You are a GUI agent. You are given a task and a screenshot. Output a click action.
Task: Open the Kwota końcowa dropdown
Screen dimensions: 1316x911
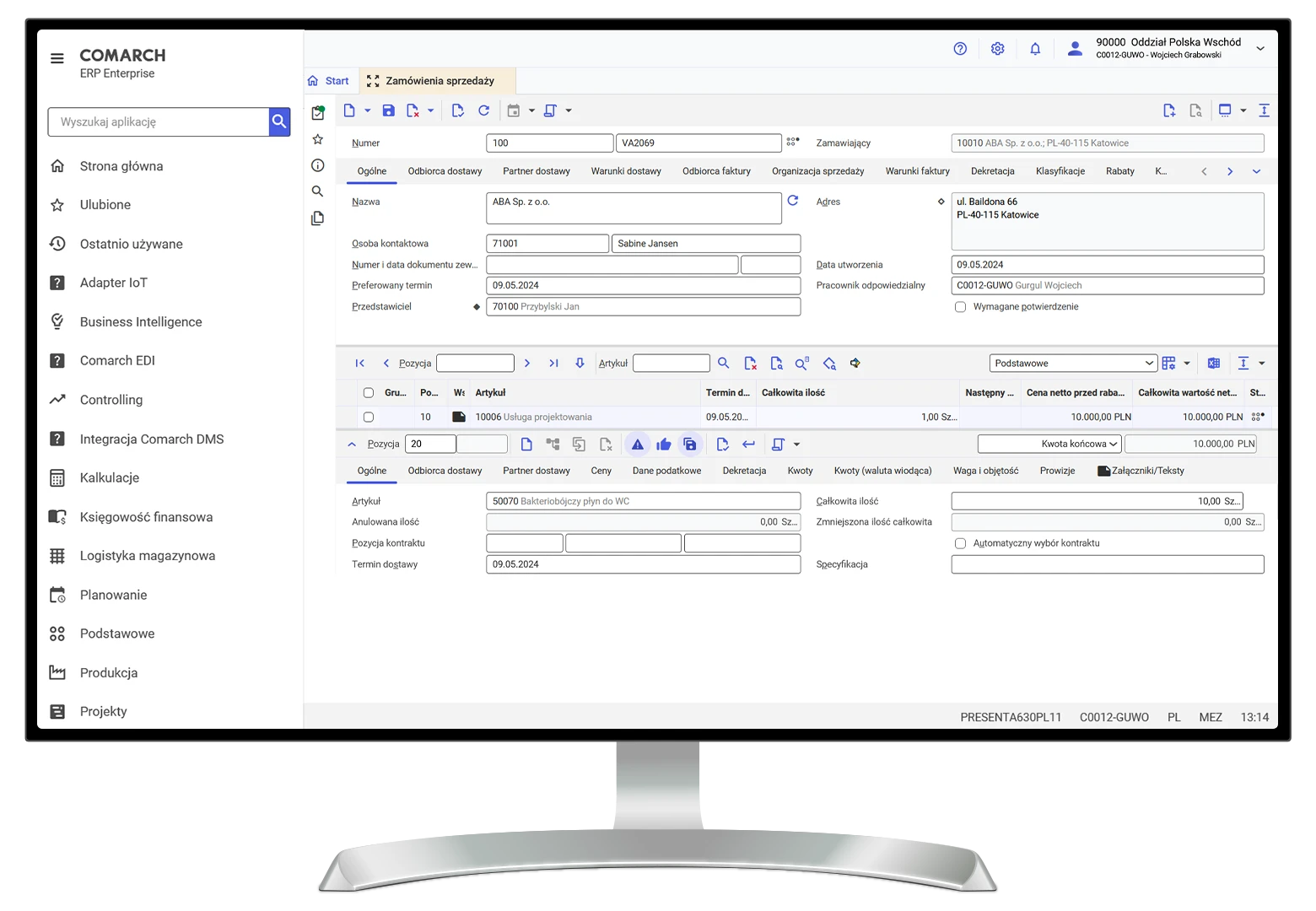[x=1049, y=444]
